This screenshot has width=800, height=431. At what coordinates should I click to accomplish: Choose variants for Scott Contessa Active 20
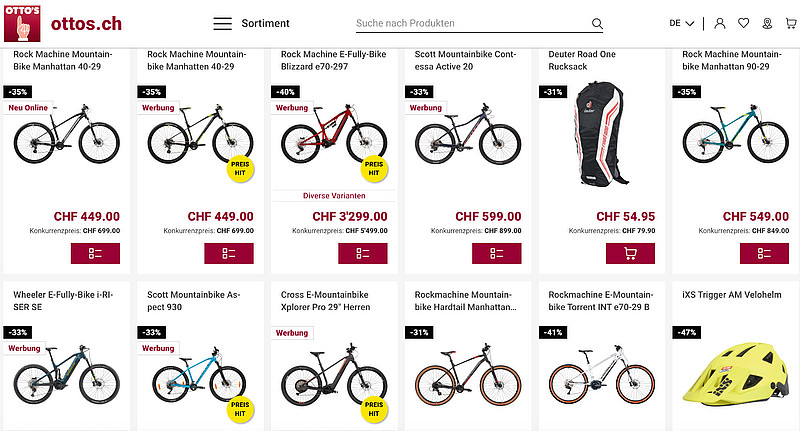click(497, 253)
